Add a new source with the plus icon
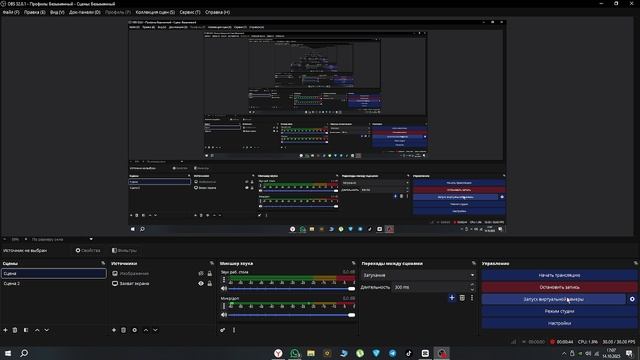Viewport: 640px width, 360px height. click(x=114, y=330)
